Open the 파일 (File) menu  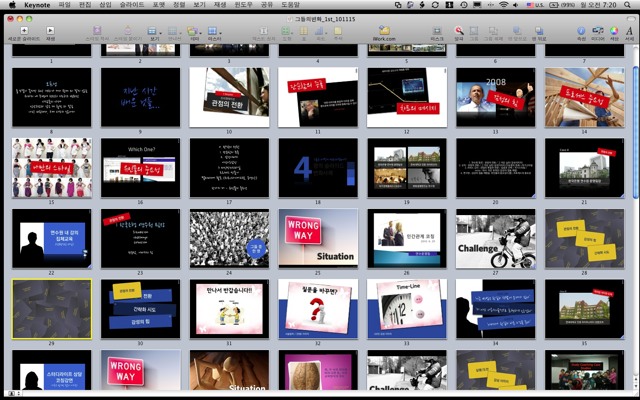tap(64, 5)
